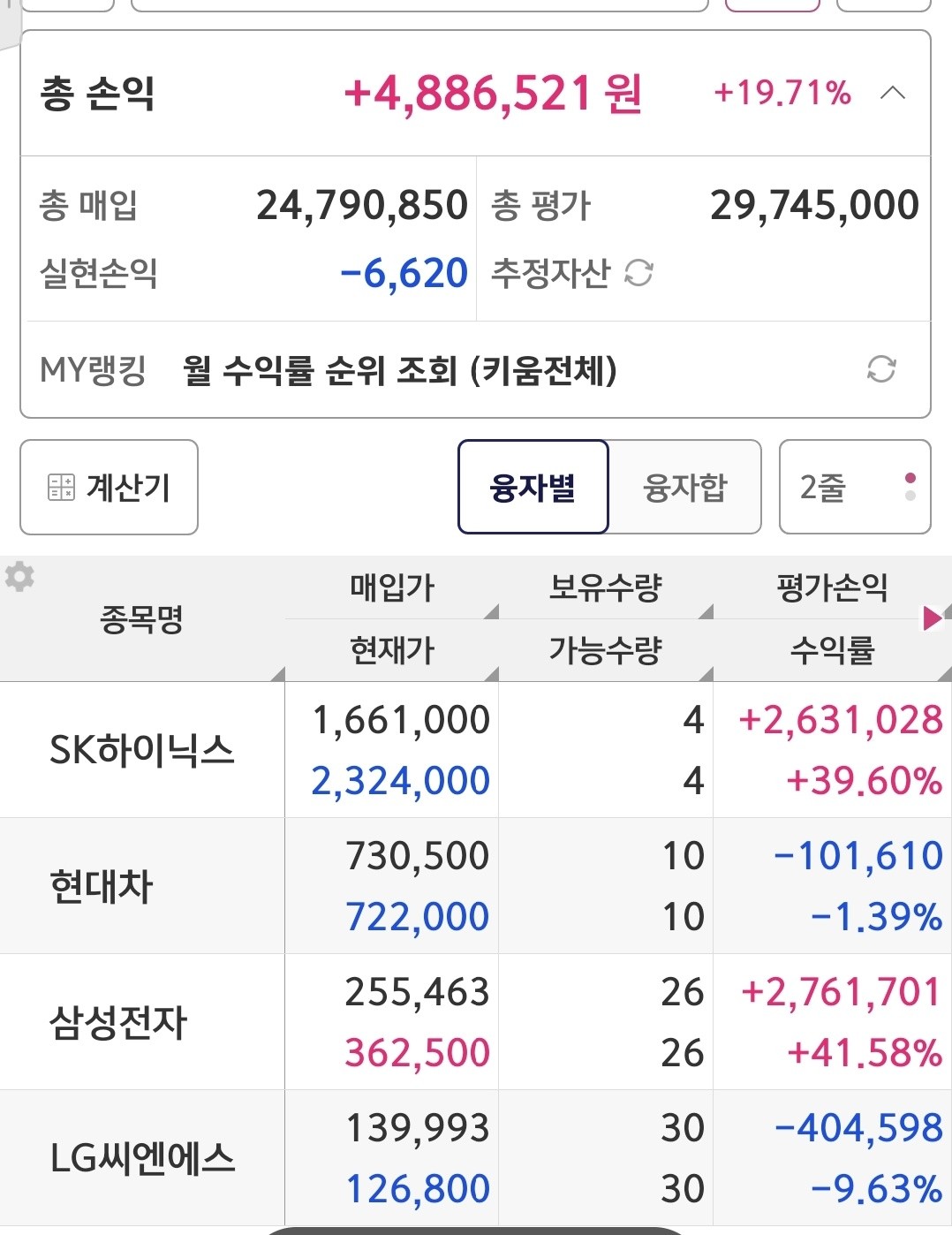
Task: Tap LG씨엔에스 current price 126,800
Action: click(417, 1189)
